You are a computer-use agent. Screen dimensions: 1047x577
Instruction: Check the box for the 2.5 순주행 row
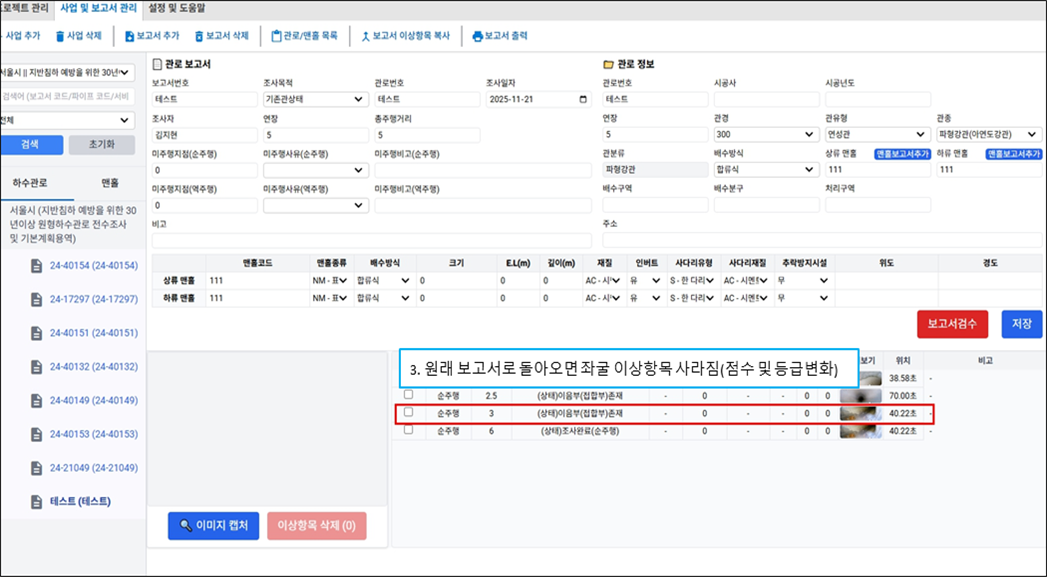pos(408,395)
